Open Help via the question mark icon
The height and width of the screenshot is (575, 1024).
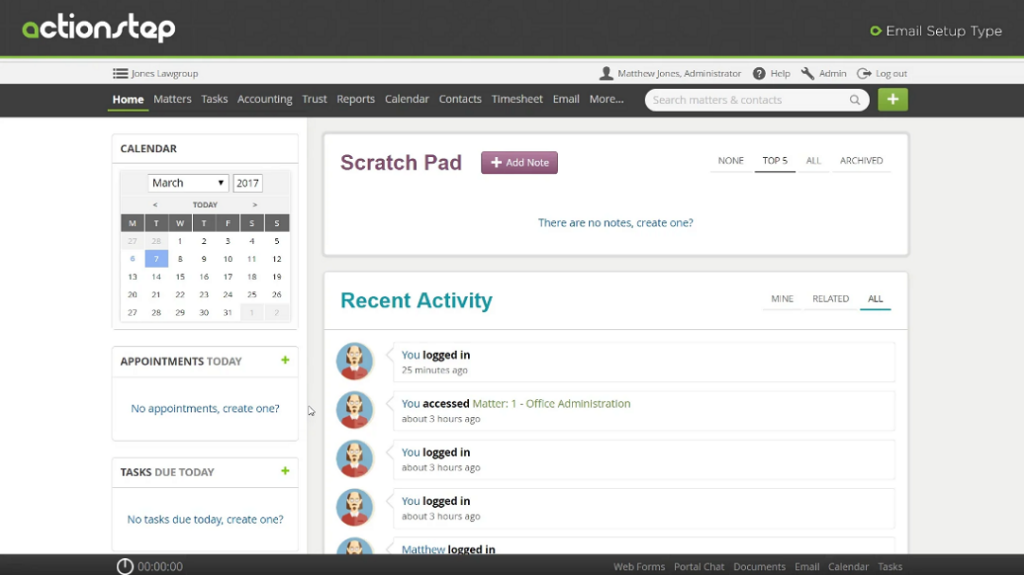pos(759,73)
